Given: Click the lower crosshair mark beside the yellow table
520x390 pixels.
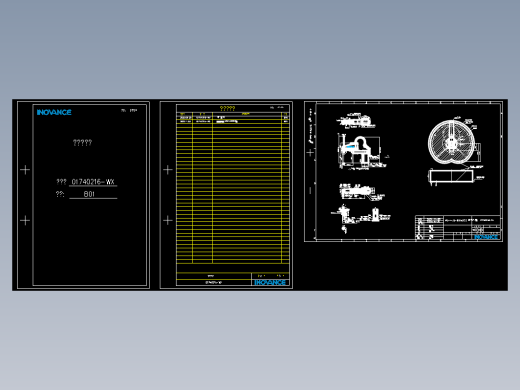Looking at the screenshot, I should click(168, 220).
